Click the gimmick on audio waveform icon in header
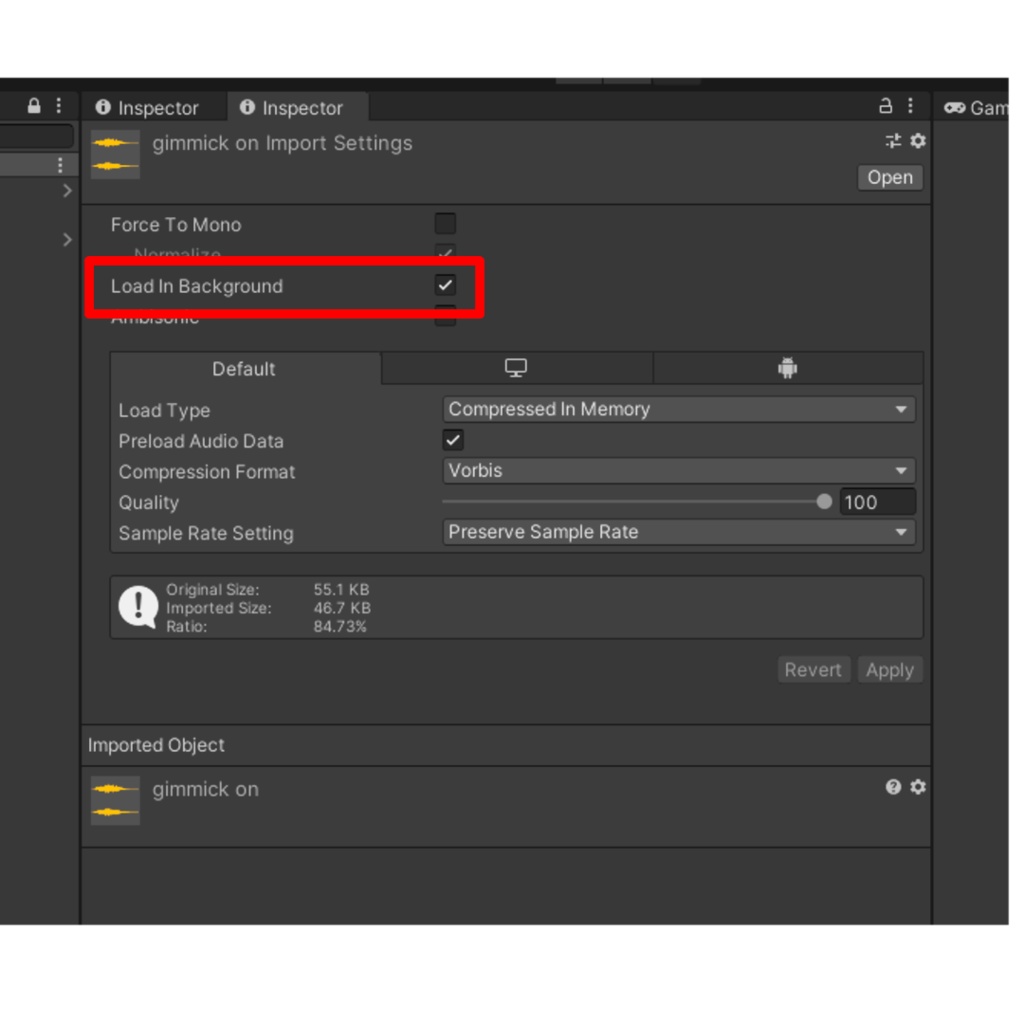The width and height of the screenshot is (1024, 1024). point(115,154)
